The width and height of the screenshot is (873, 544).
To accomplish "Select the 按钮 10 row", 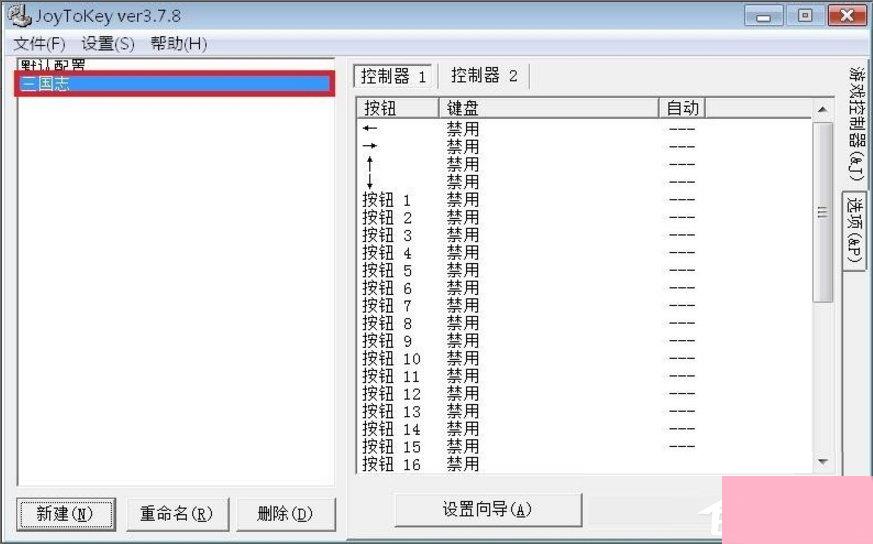I will [584, 359].
